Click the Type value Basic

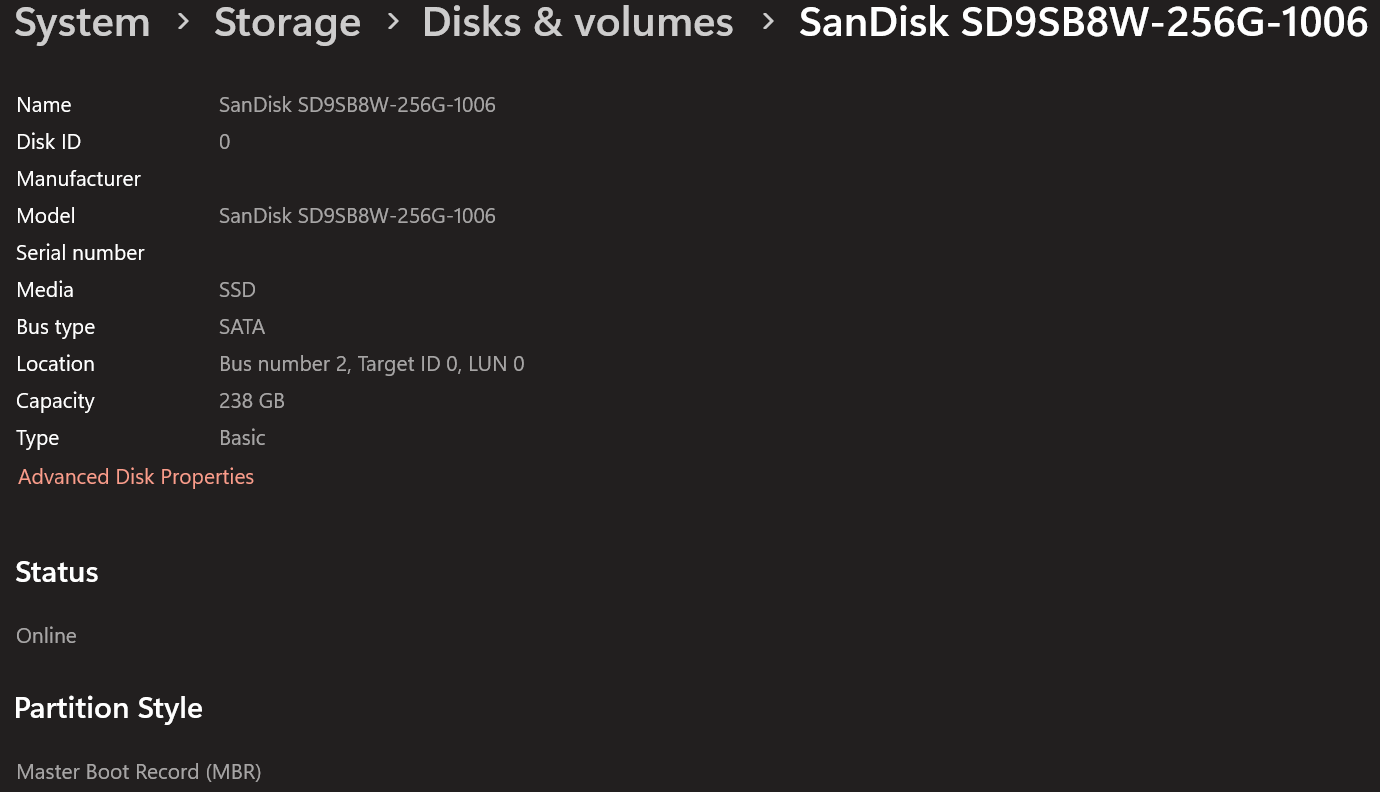242,438
